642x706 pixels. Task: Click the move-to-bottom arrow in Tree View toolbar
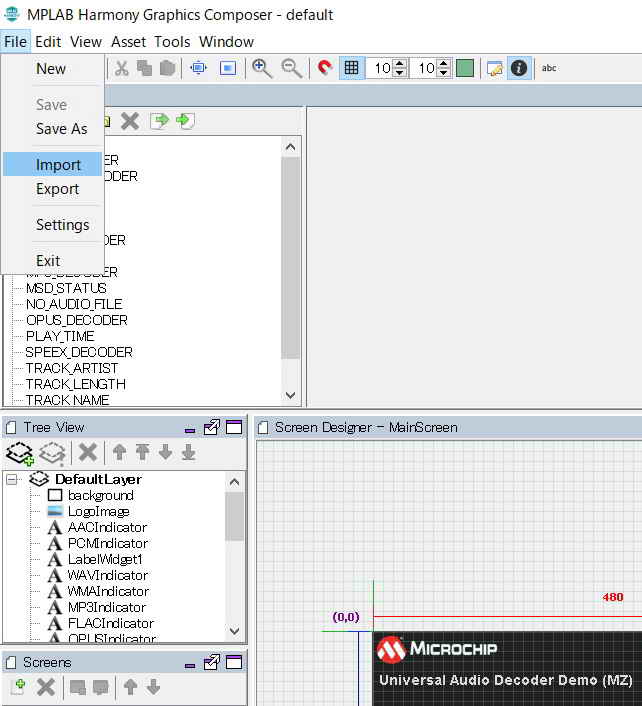pos(188,452)
